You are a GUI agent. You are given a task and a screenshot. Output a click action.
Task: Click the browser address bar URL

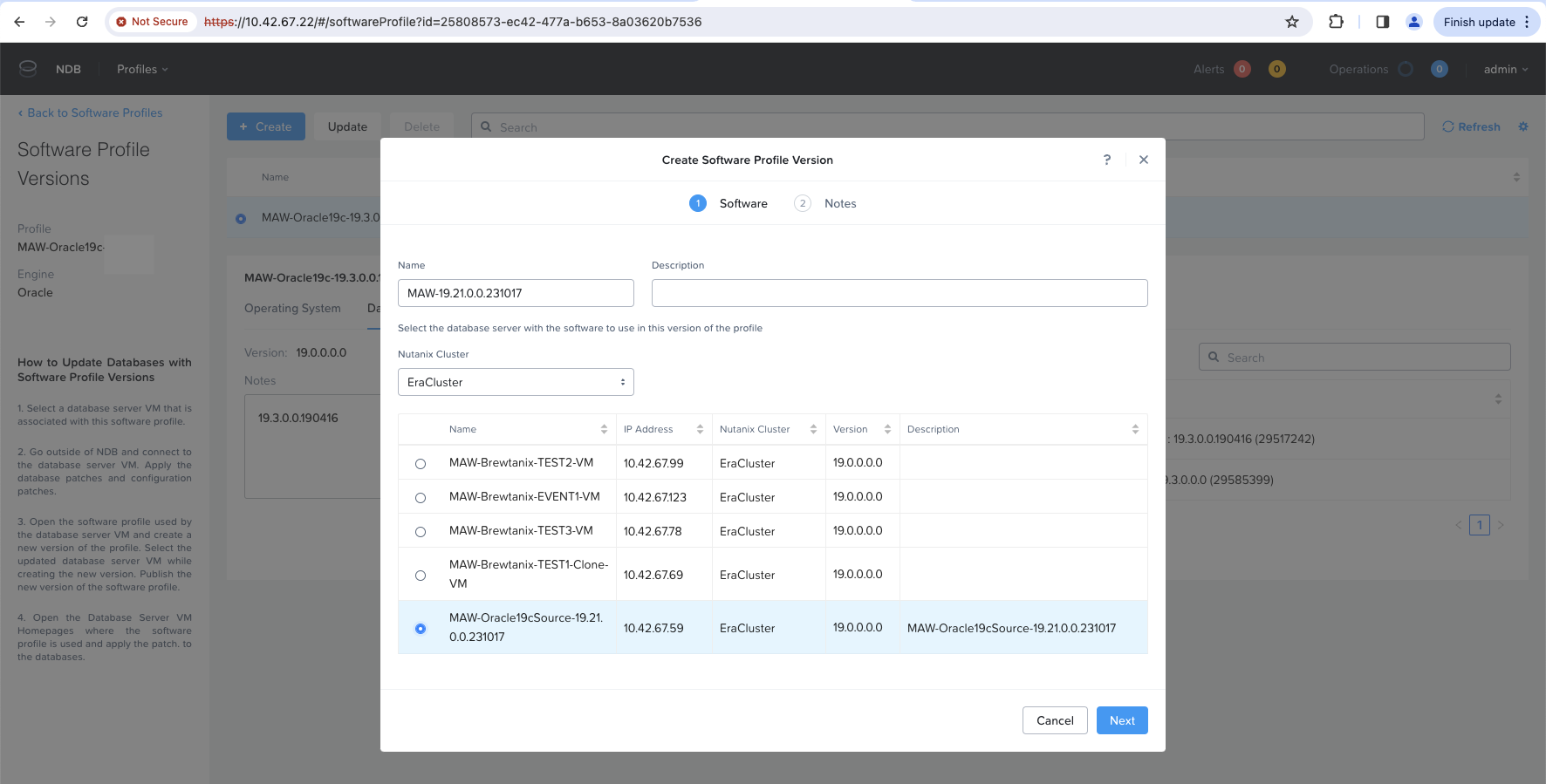pyautogui.click(x=453, y=22)
